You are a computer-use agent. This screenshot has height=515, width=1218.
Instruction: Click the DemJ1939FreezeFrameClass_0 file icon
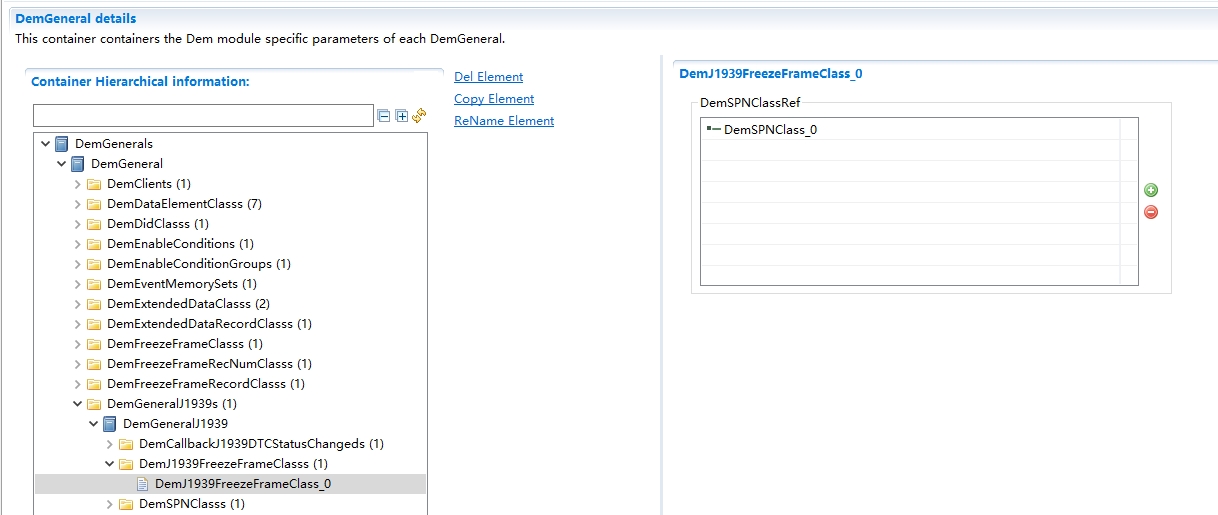tap(142, 484)
